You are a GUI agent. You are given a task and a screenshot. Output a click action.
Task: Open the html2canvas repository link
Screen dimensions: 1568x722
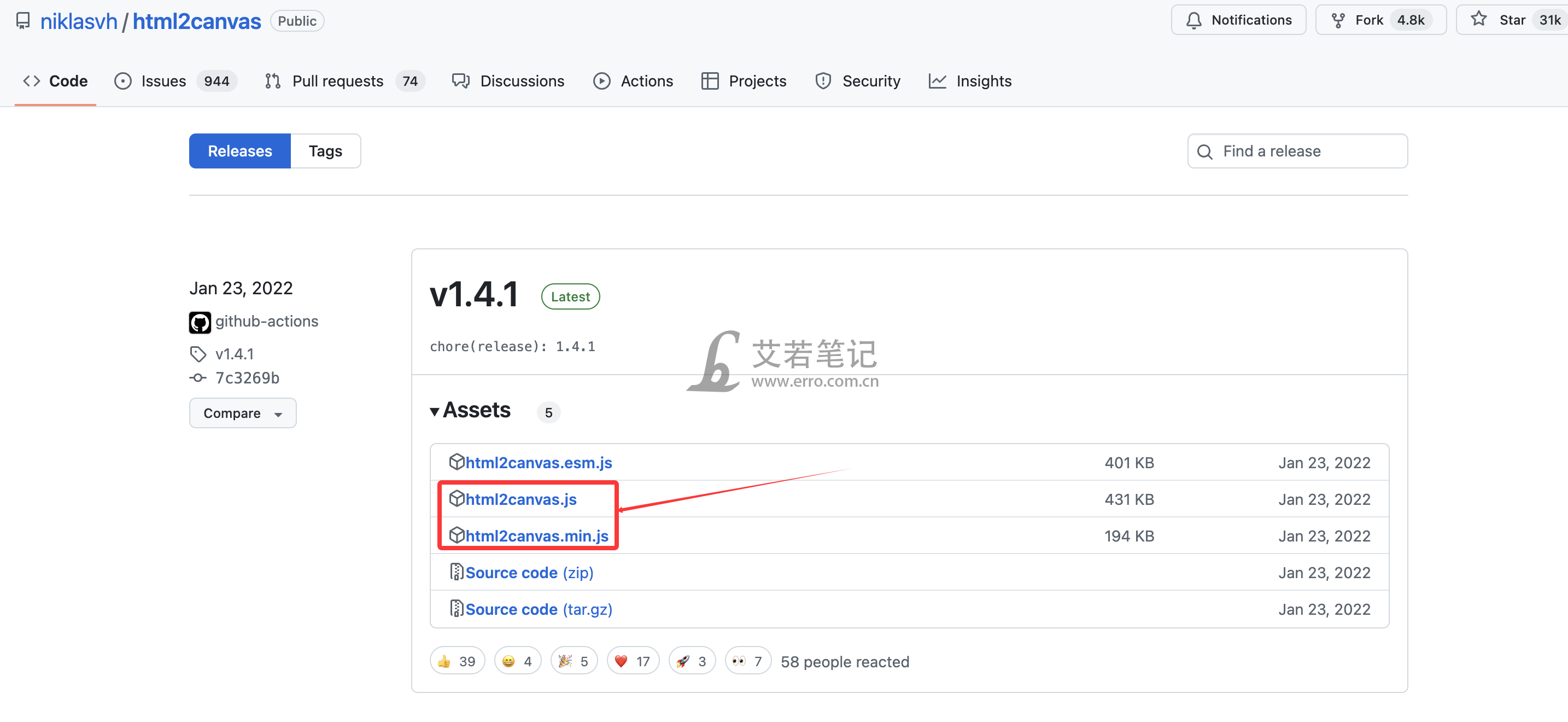tap(197, 21)
